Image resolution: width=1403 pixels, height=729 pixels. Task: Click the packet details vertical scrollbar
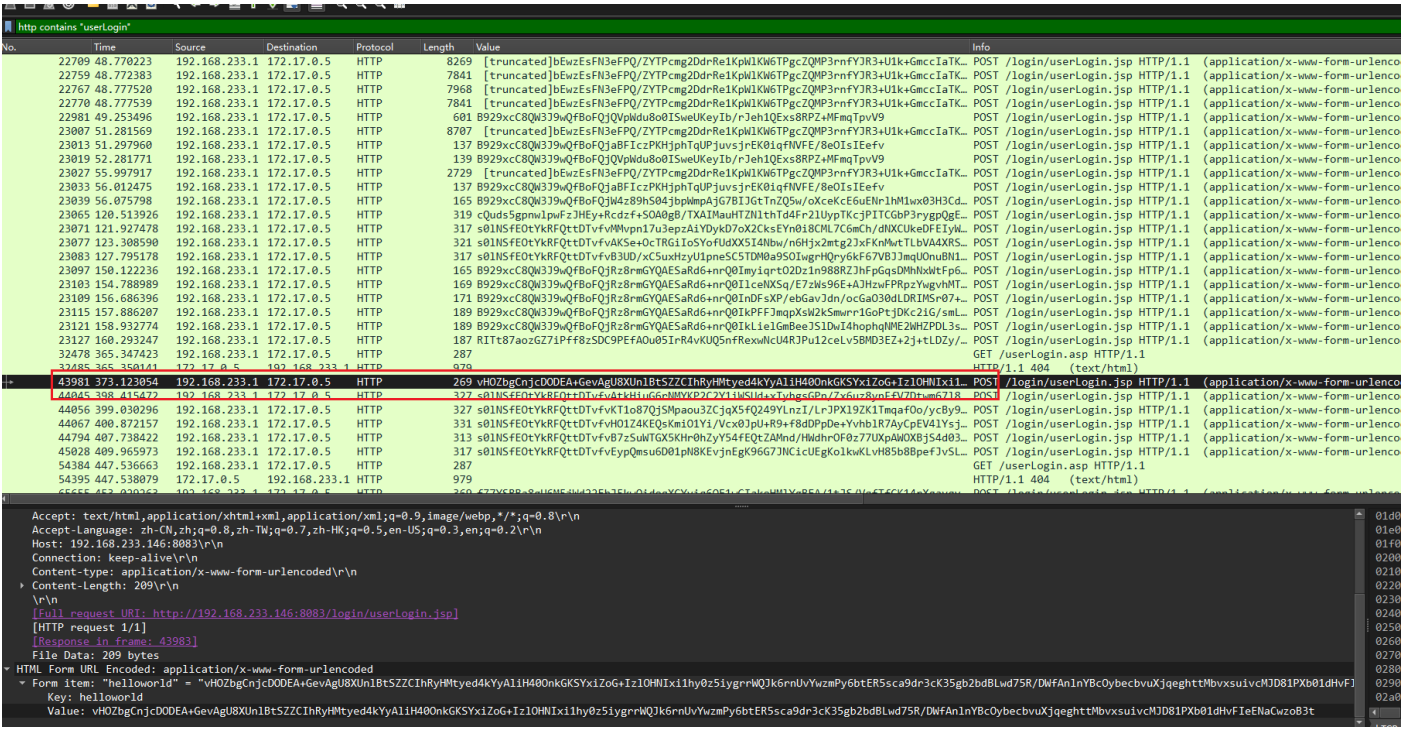tap(1357, 615)
